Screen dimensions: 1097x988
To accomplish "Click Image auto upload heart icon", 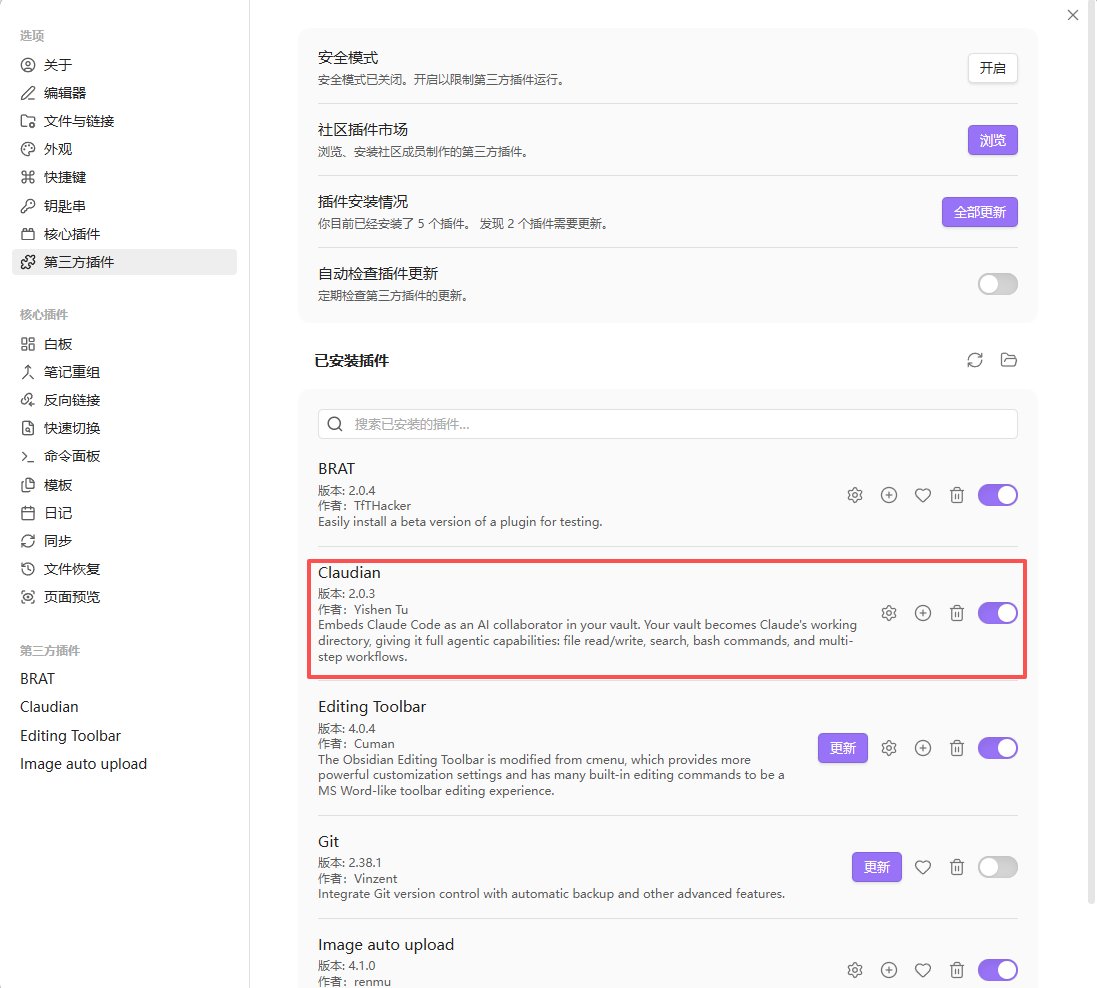I will (x=923, y=970).
